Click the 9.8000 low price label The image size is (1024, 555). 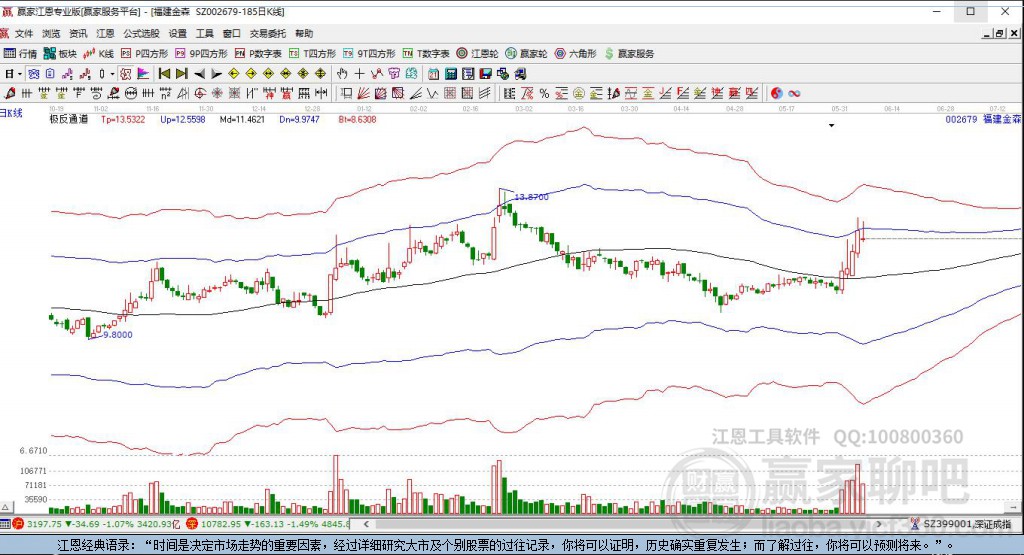[x=118, y=334]
